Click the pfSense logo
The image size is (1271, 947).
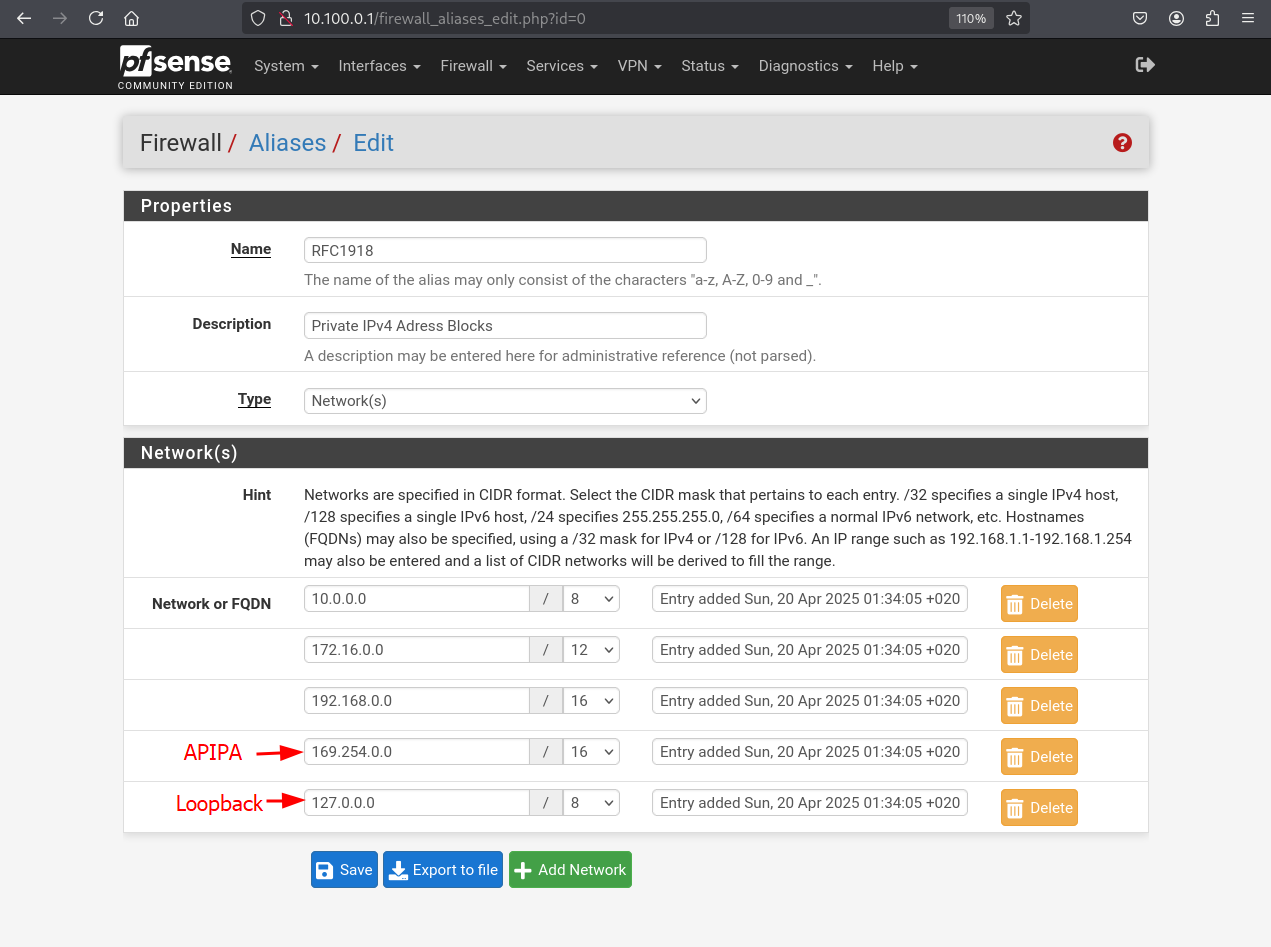tap(176, 67)
